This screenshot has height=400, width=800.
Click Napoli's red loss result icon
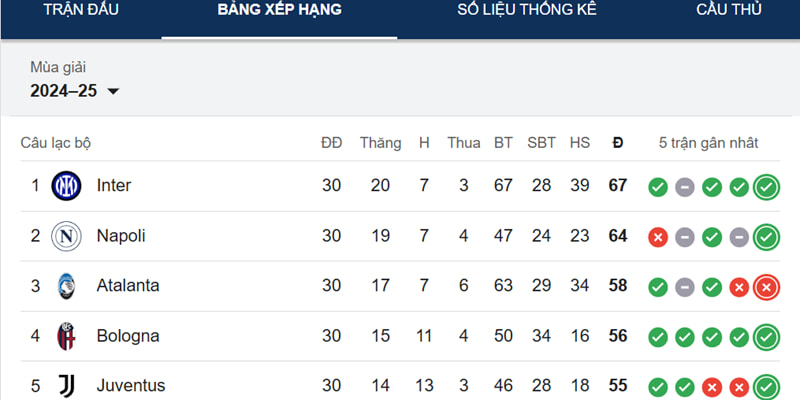(x=657, y=237)
